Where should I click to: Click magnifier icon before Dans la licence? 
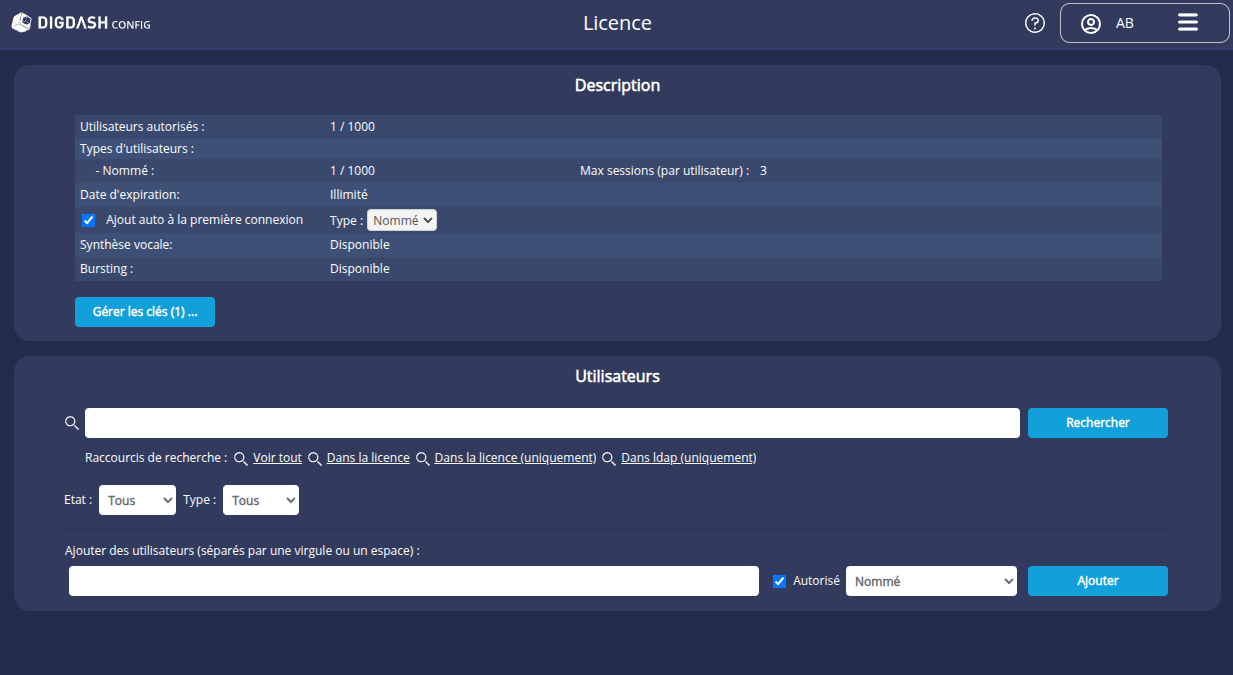click(314, 458)
